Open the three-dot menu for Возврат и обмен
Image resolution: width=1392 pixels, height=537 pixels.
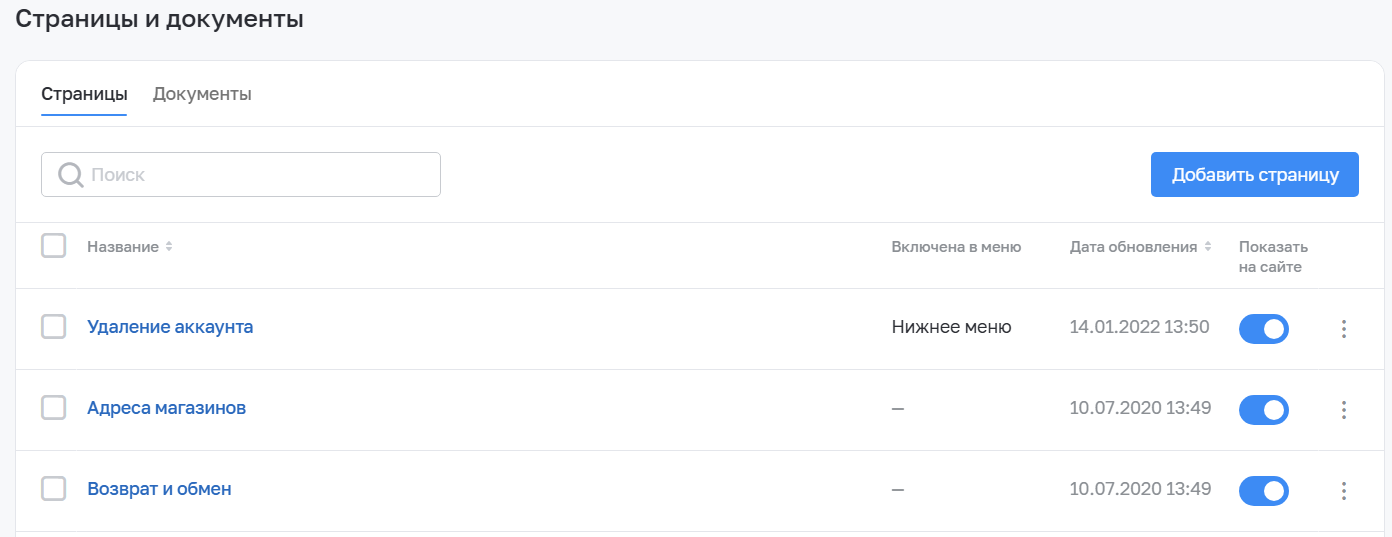point(1344,490)
